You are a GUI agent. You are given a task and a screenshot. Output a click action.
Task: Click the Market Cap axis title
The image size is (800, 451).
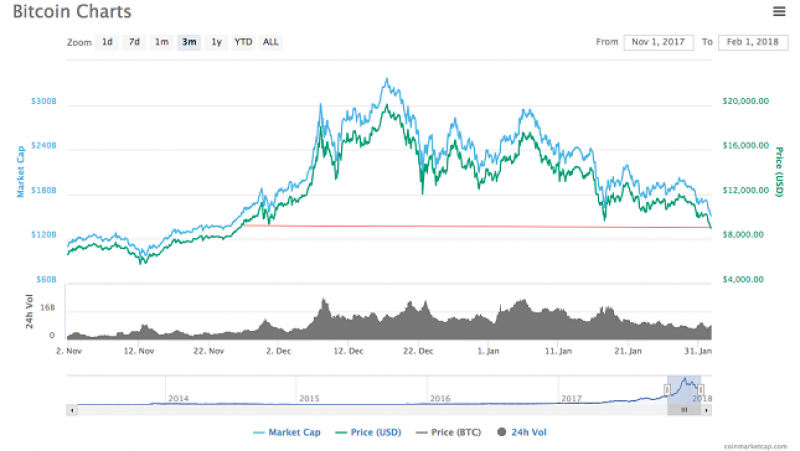(x=20, y=171)
